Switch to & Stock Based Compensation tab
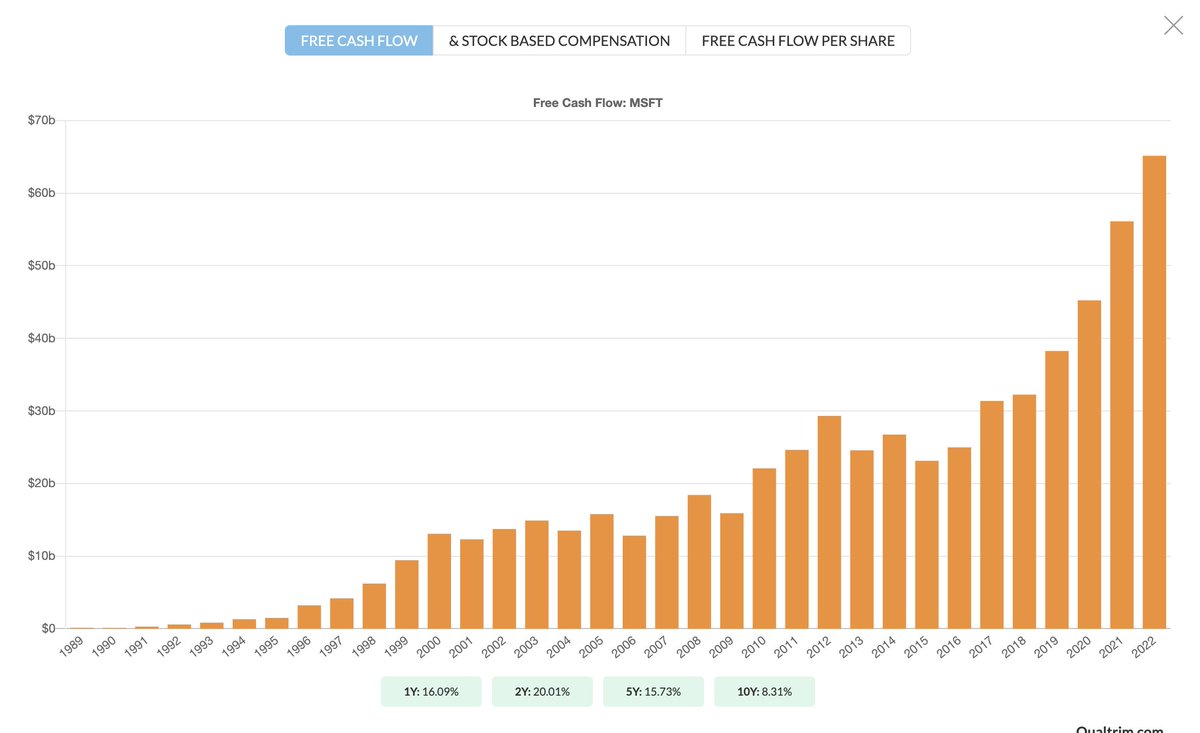 point(559,41)
